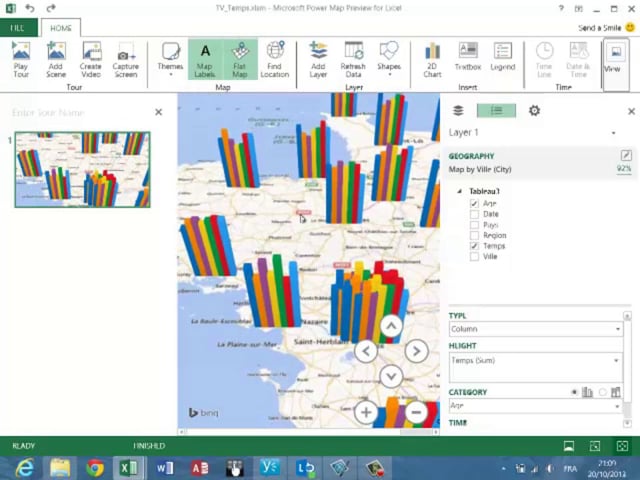Select clustered column category radio
The image size is (640, 480).
coord(574,392)
